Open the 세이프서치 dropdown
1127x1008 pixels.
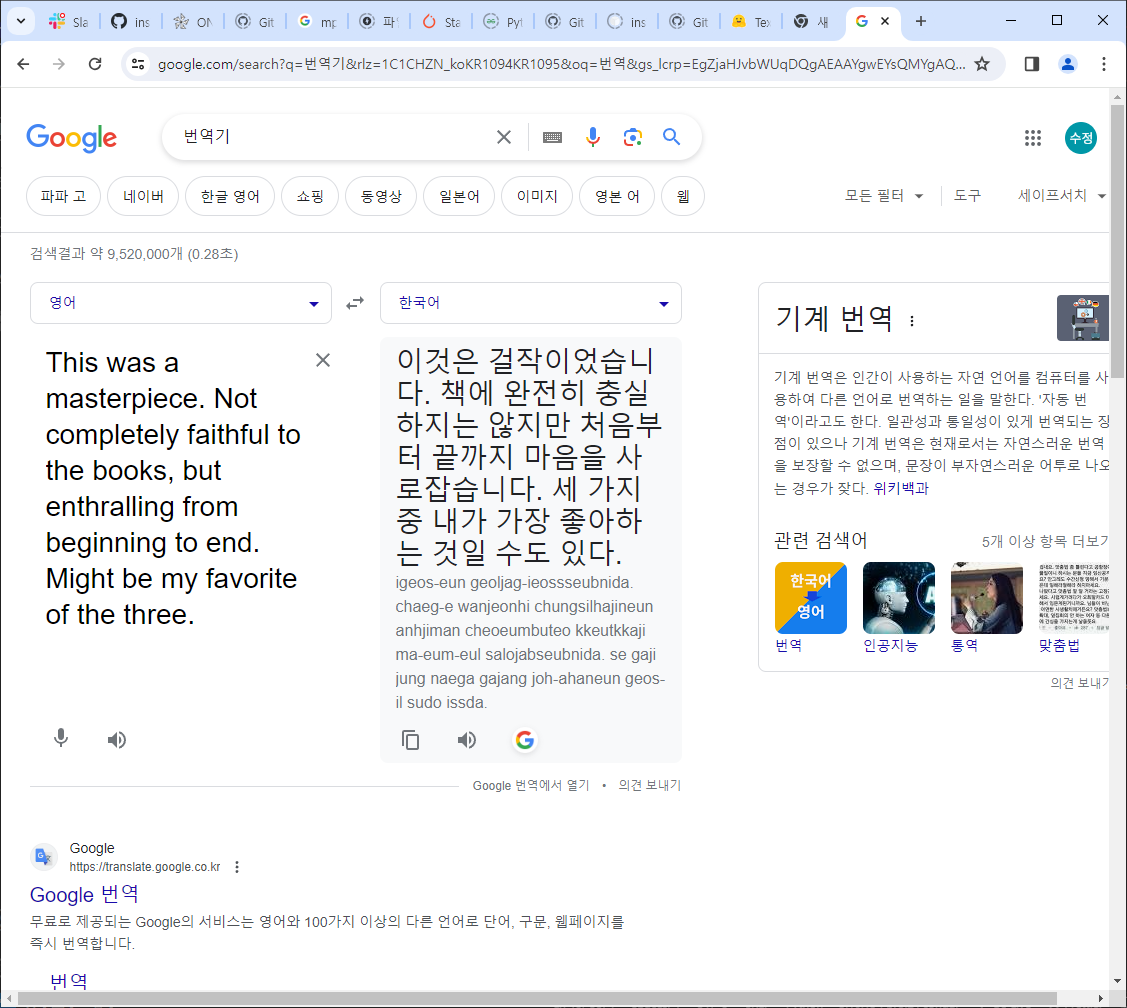coord(1061,196)
